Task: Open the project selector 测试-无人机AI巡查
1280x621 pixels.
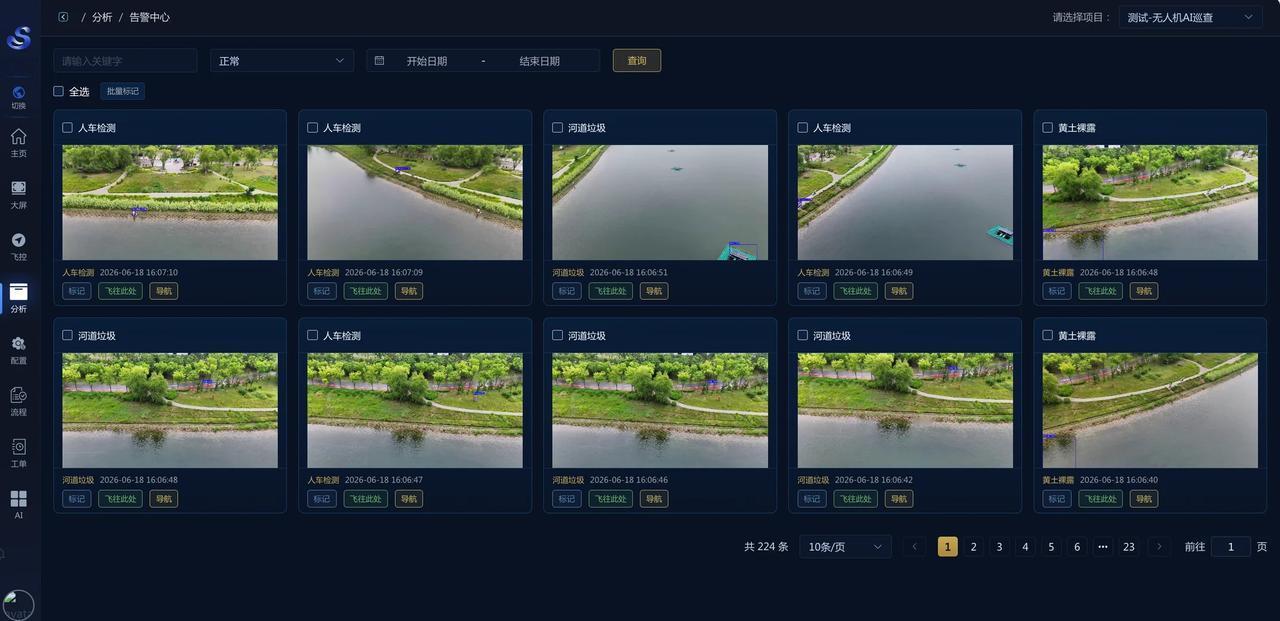Action: click(1191, 17)
